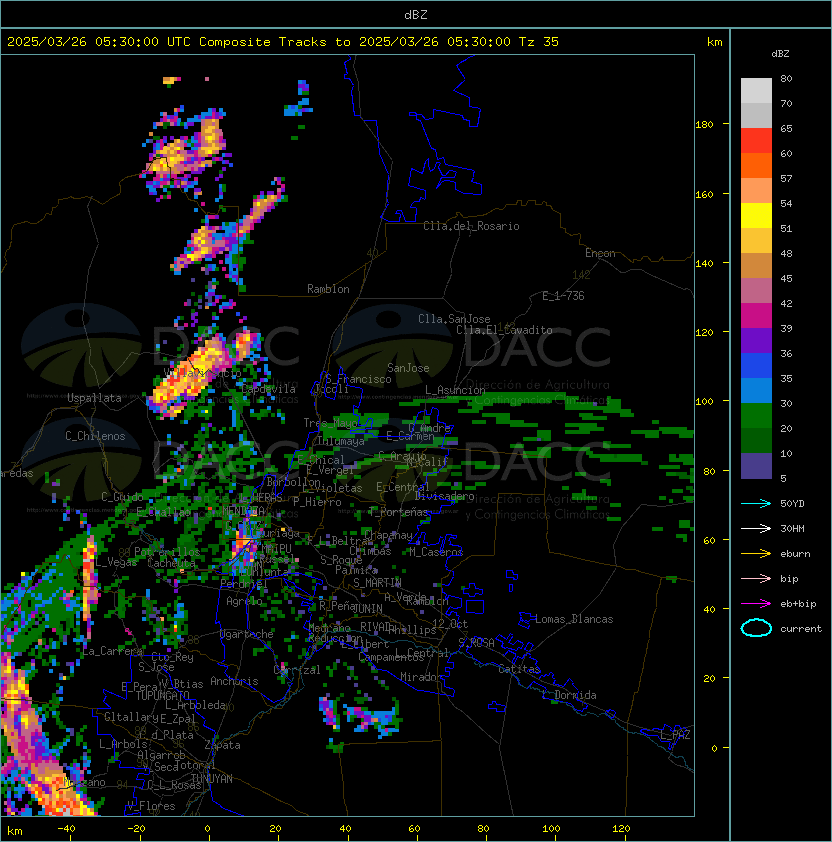Select the gray 65-70 dBZ swatch

[x=756, y=115]
